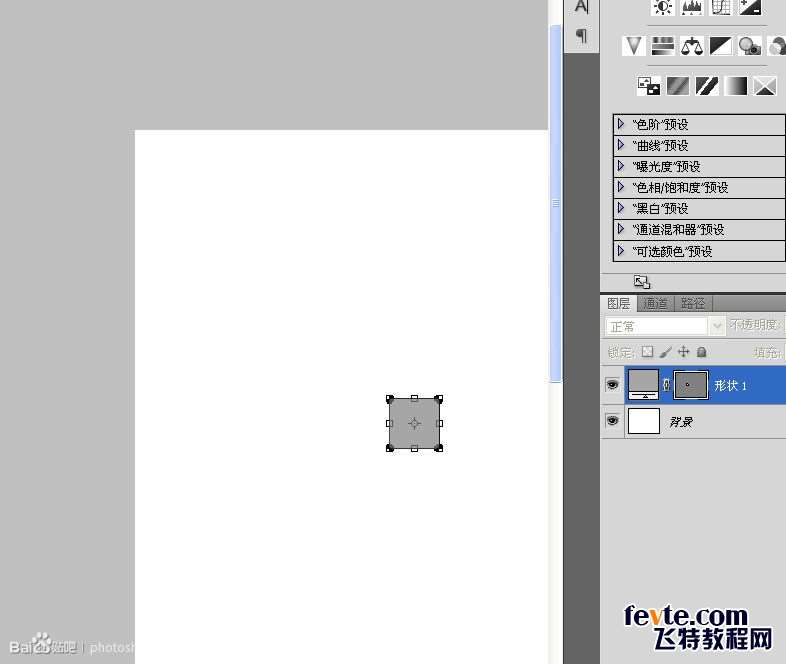Click the link icon on 形状 1 layer
Screen dimensions: 786x664
coord(666,384)
